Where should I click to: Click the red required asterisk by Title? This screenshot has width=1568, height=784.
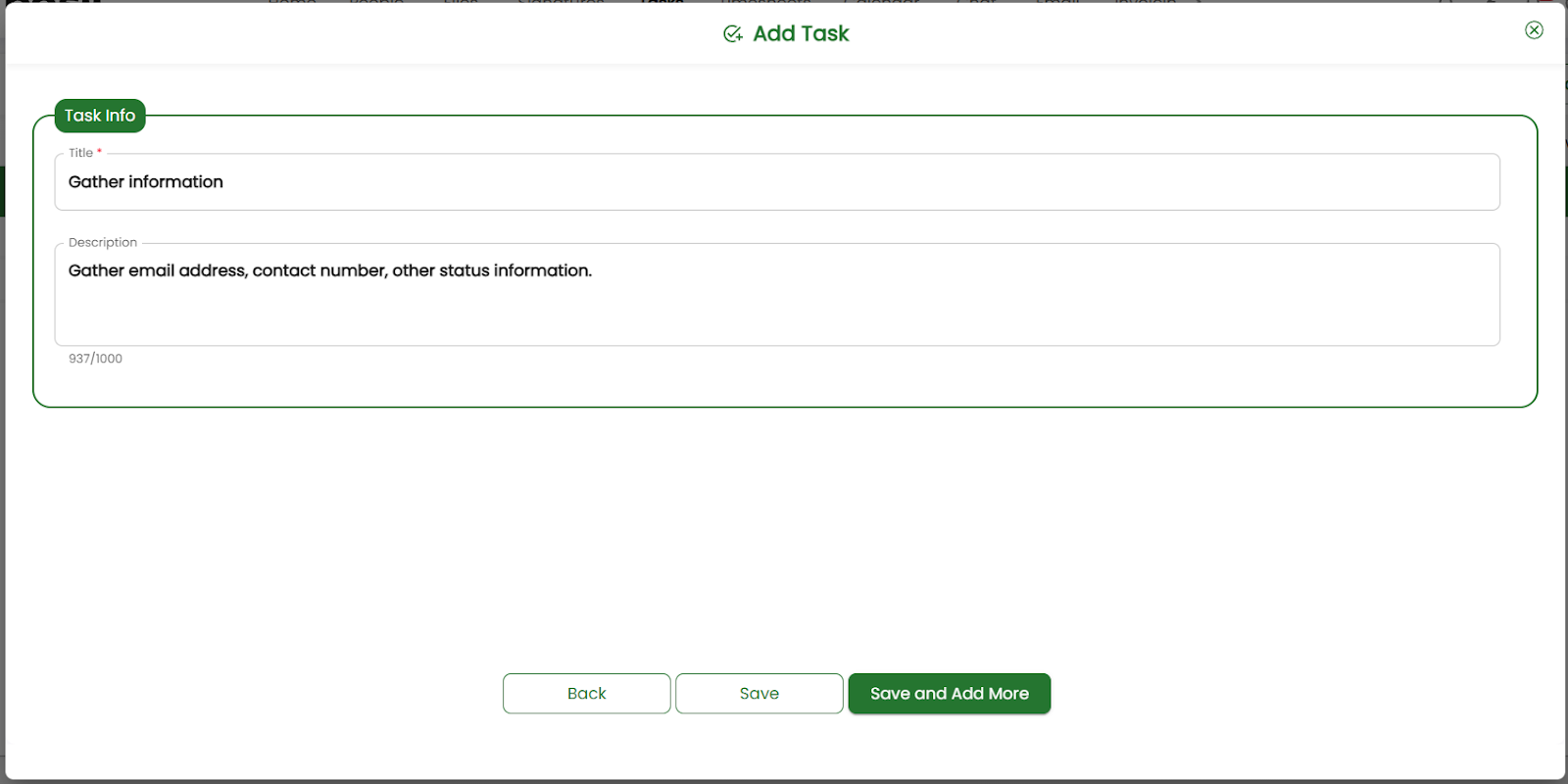pyautogui.click(x=100, y=152)
